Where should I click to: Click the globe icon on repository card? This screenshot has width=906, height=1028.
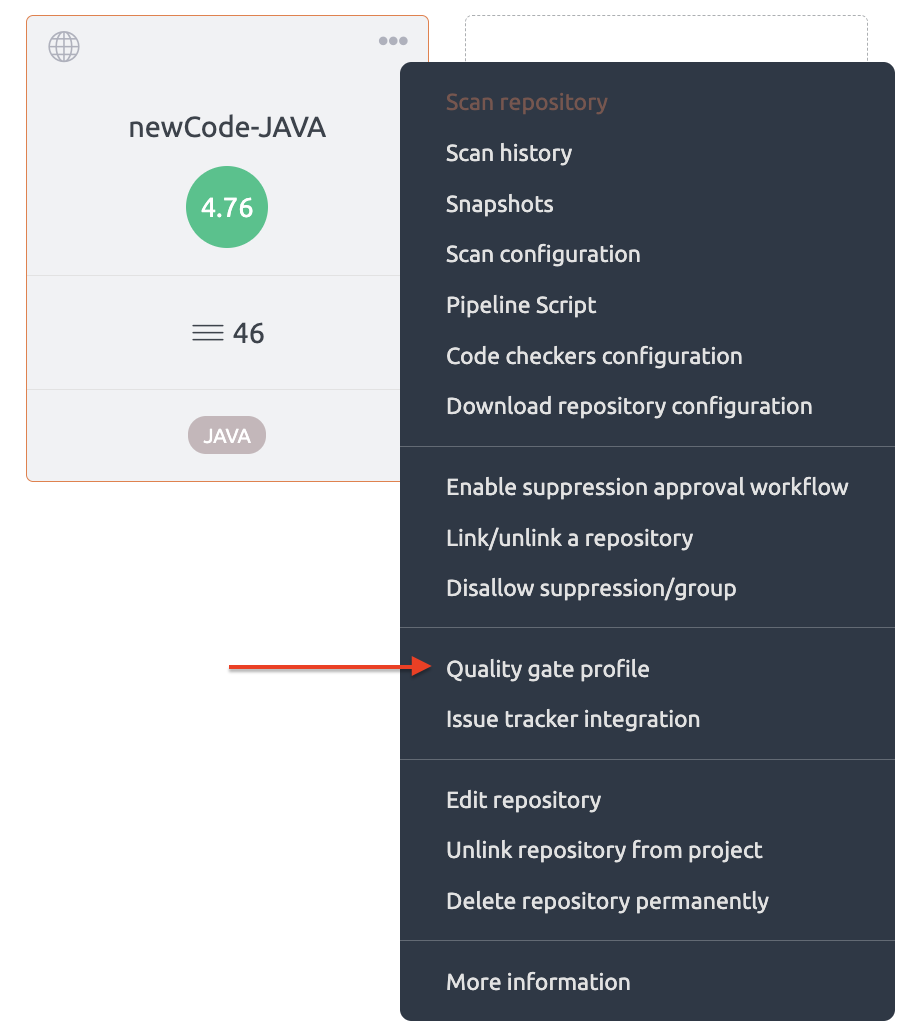tap(64, 46)
